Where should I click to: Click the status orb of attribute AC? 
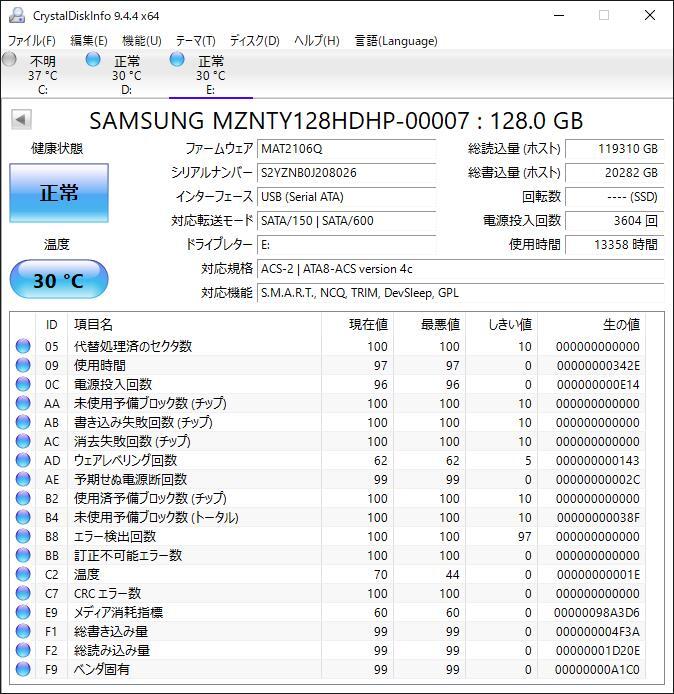click(23, 441)
